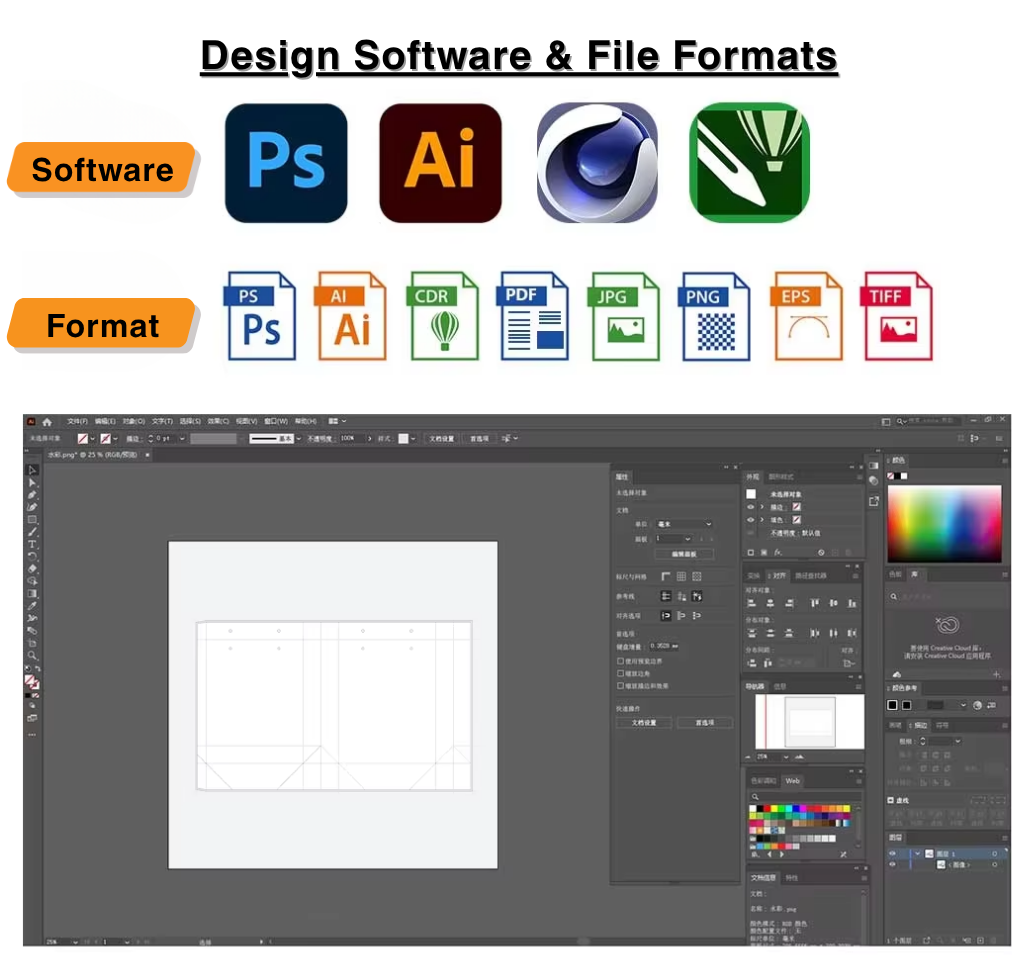The height and width of the screenshot is (955, 1012).
Task: Click the PDF file format icon
Action: [535, 316]
